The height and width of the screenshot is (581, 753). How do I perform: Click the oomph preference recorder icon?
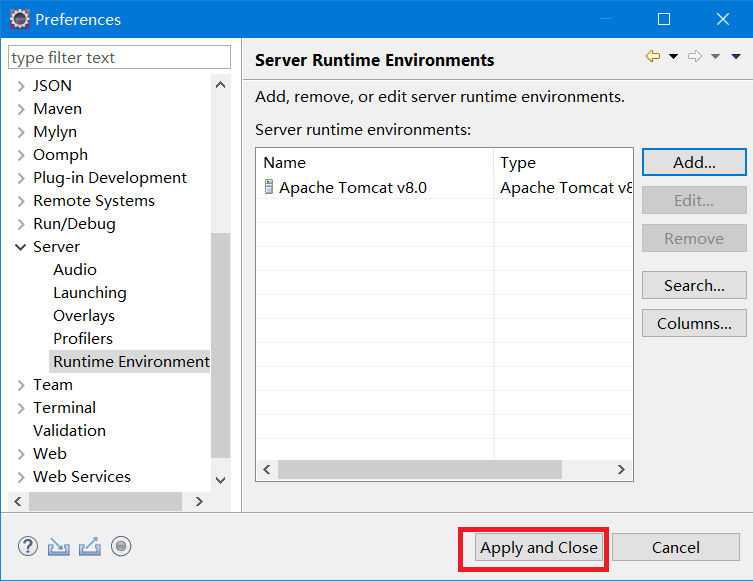(121, 546)
